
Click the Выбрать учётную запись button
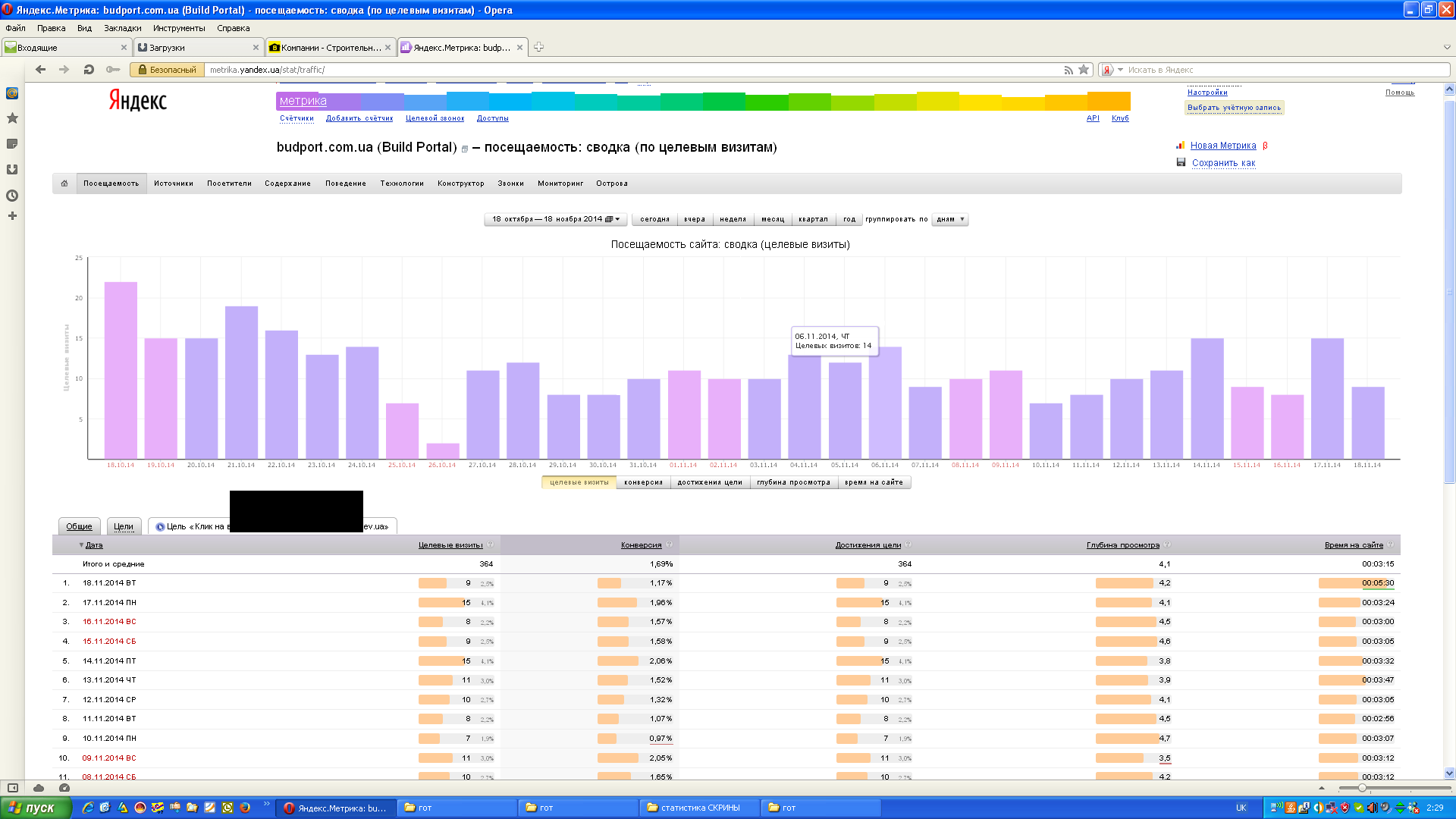pos(1234,108)
